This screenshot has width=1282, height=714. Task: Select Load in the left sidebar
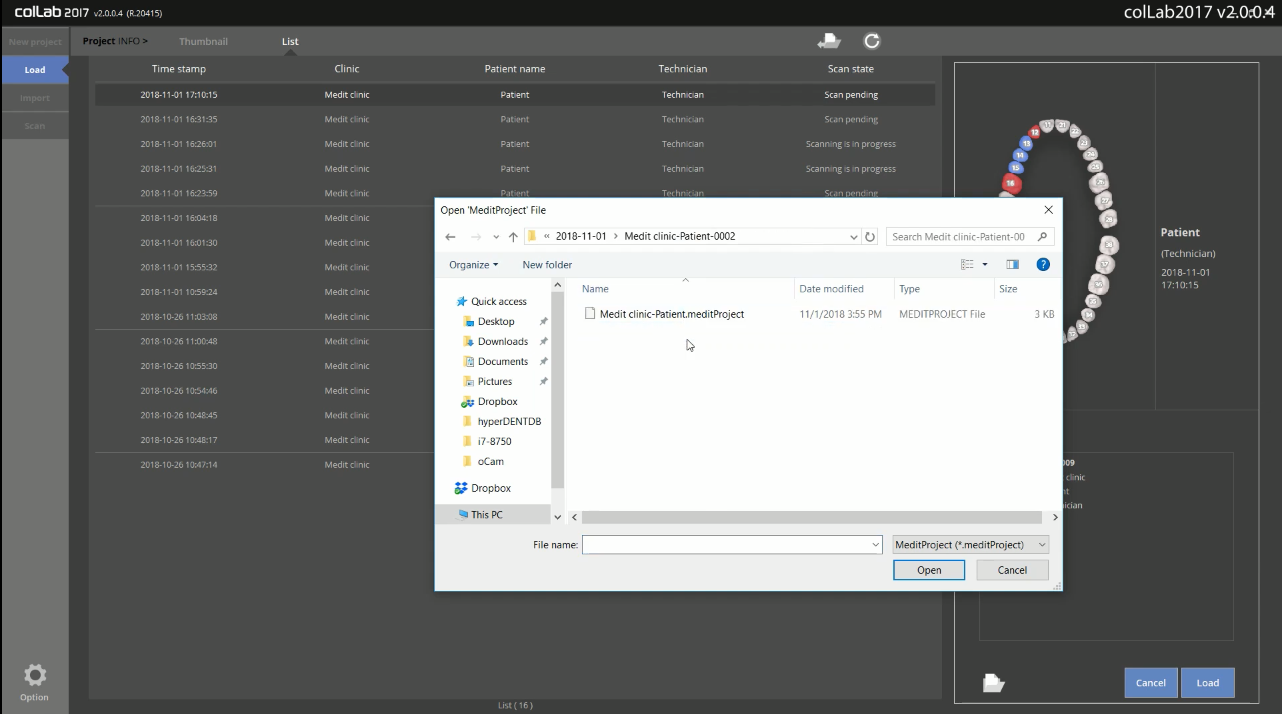pyautogui.click(x=35, y=70)
